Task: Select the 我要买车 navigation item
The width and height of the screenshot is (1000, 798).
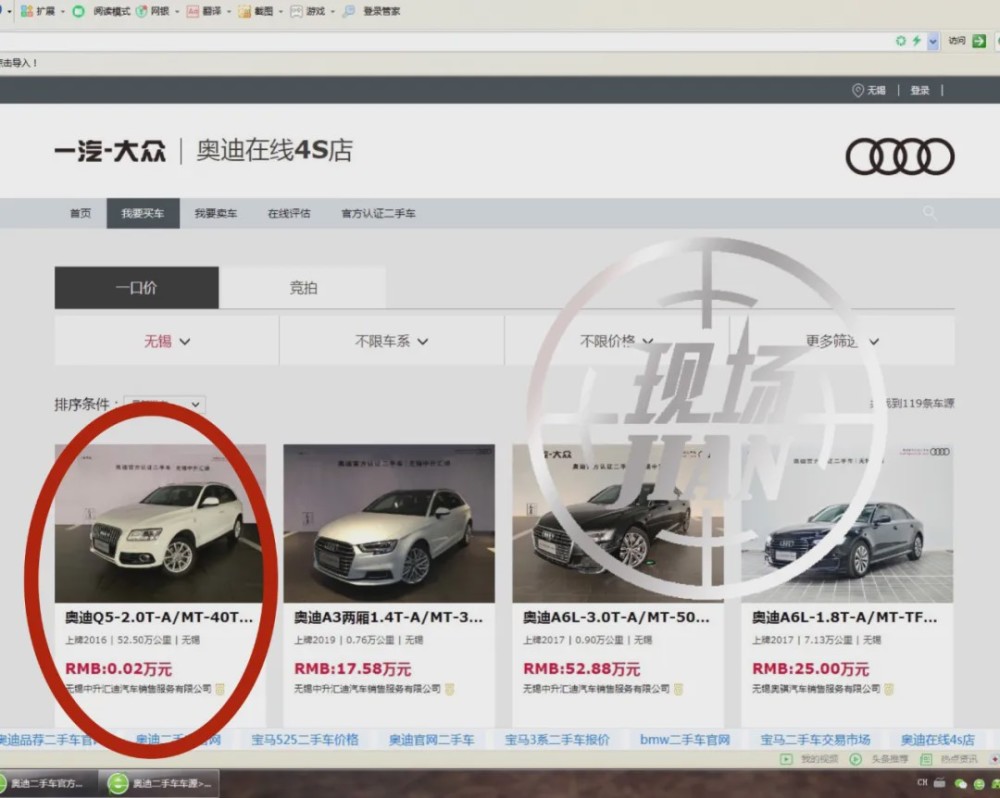Action: [142, 213]
